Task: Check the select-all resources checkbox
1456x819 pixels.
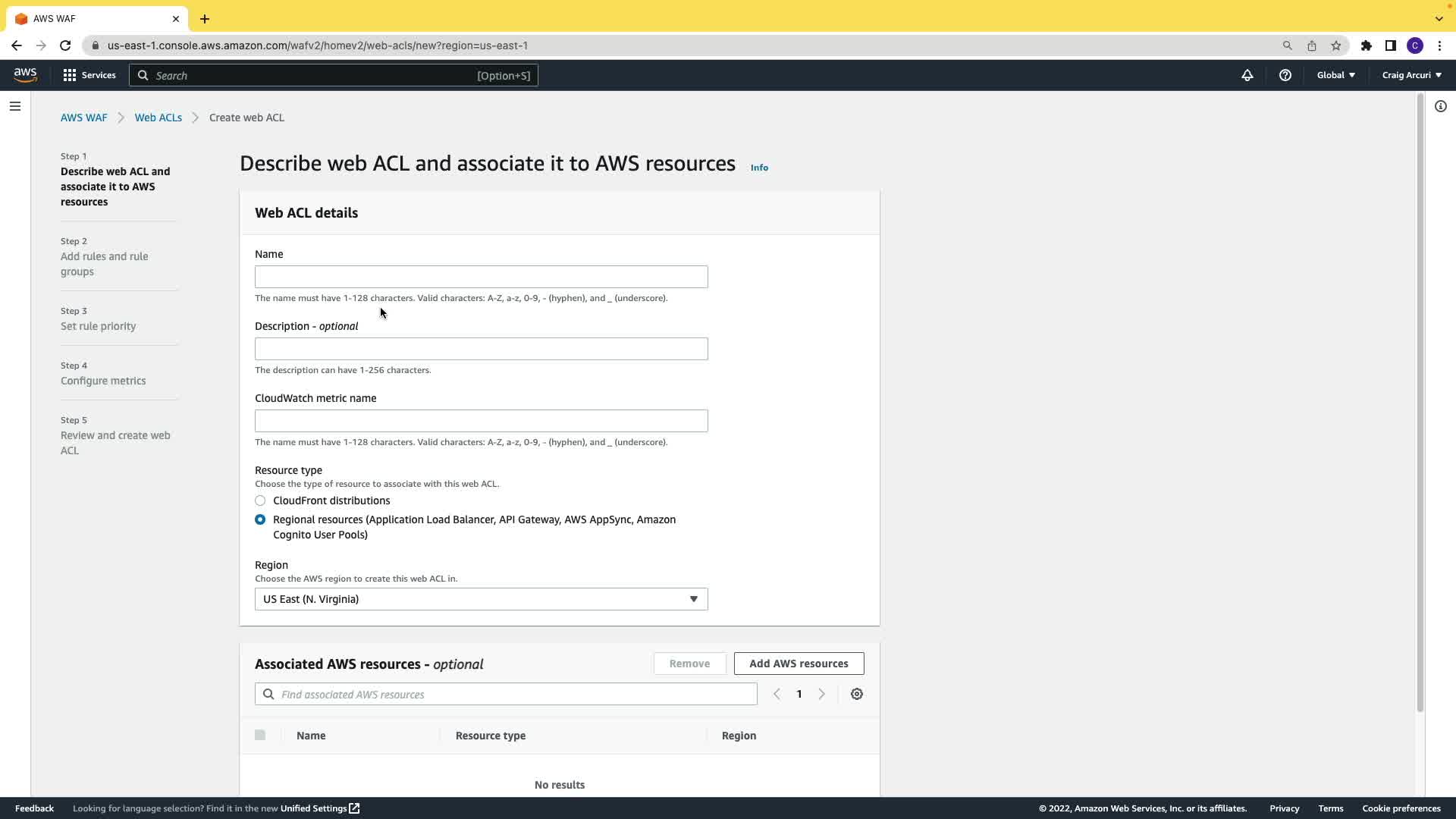Action: (260, 735)
